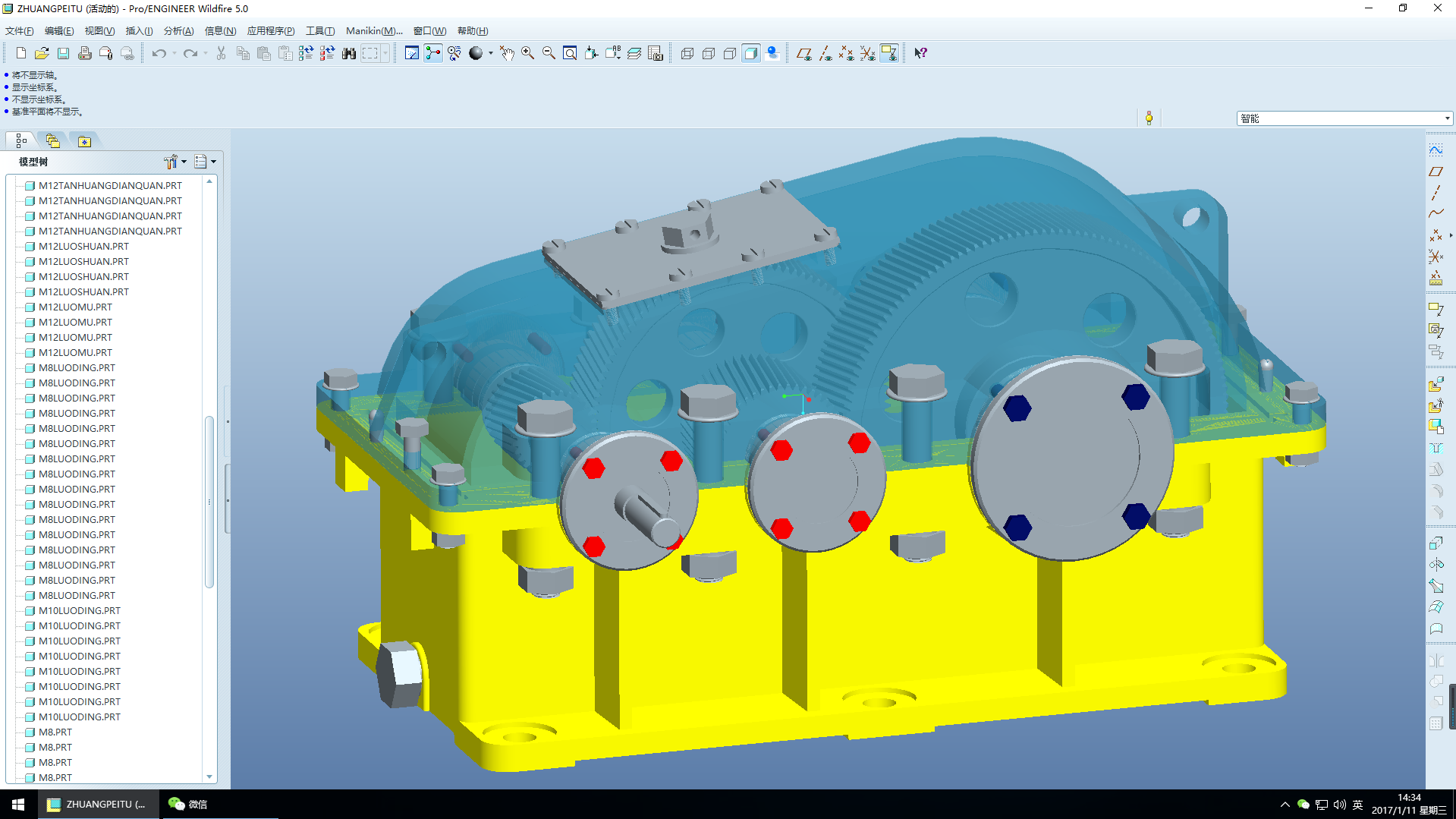Screen dimensions: 1456x819
Task: Open the Find tool binoculars
Action: click(x=349, y=53)
